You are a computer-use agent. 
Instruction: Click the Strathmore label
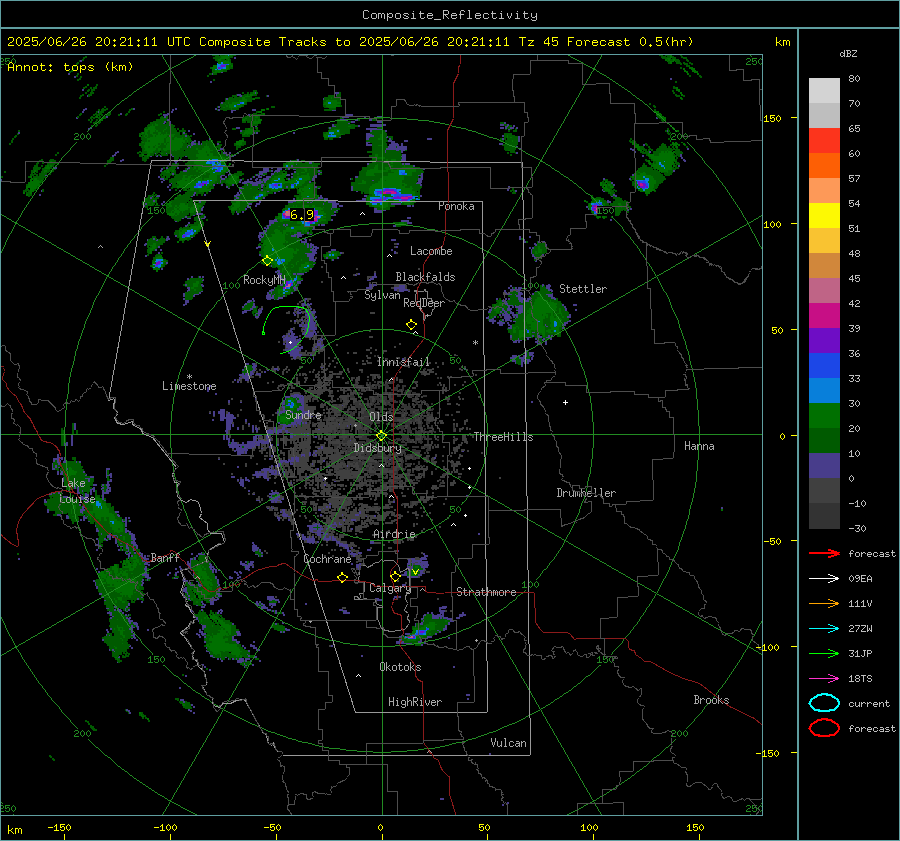coord(486,592)
